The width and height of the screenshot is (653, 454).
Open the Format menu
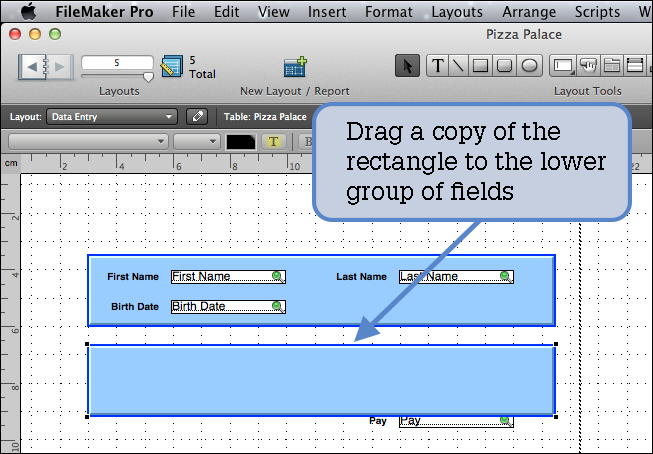click(389, 12)
